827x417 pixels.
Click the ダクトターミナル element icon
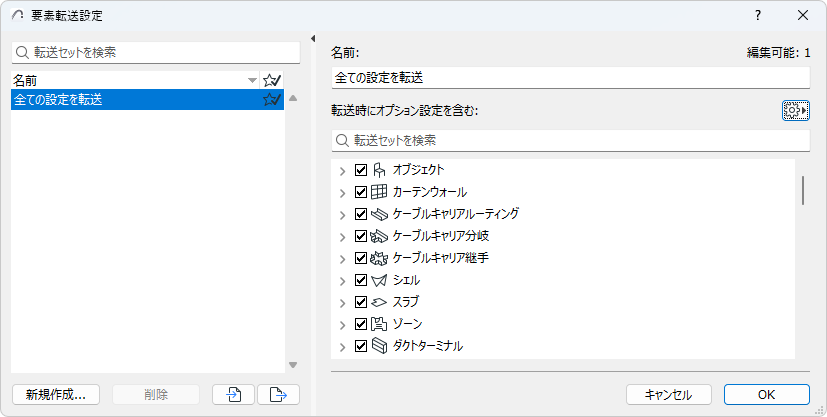coord(379,346)
